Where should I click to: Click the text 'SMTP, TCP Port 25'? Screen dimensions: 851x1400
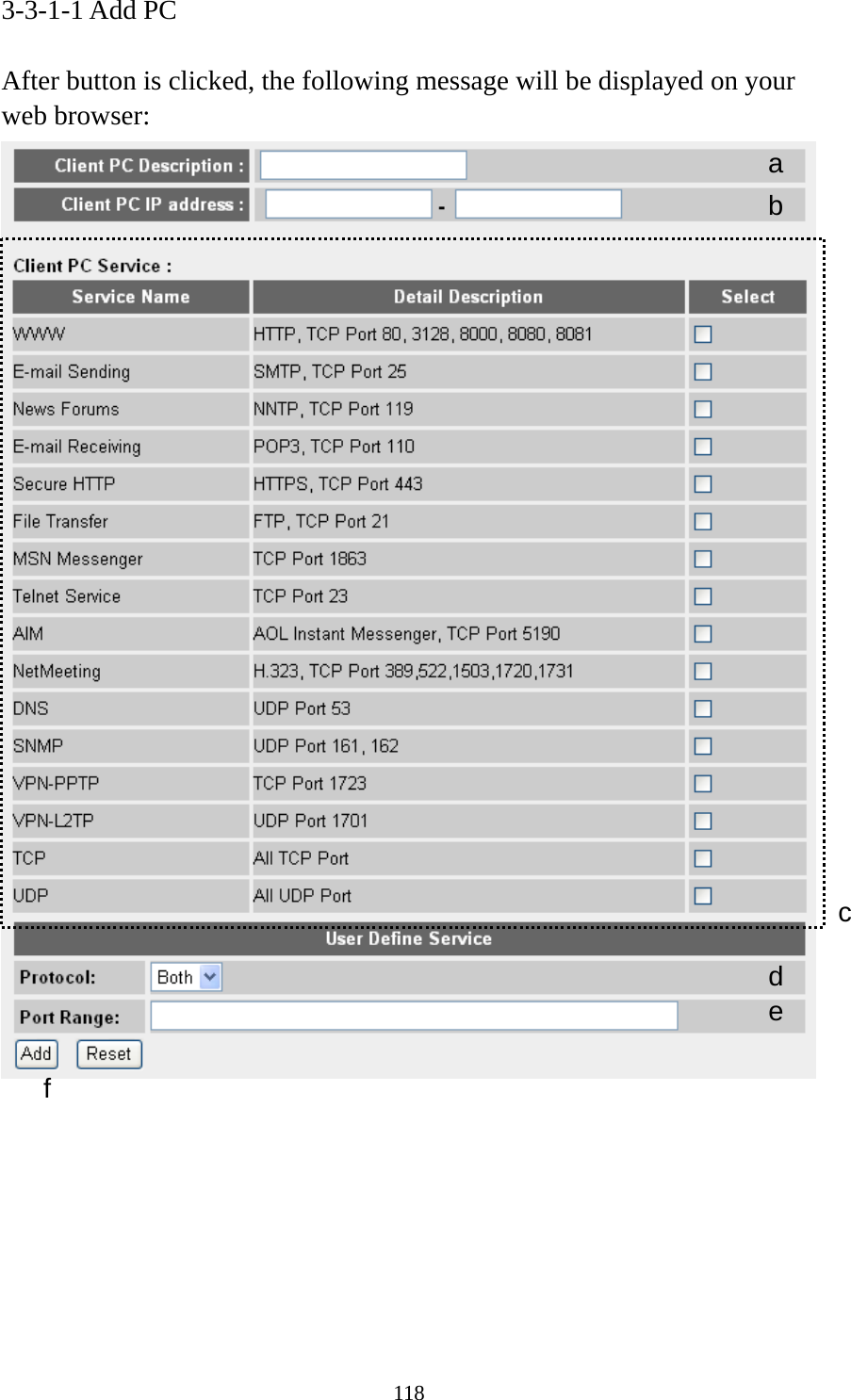click(330, 372)
